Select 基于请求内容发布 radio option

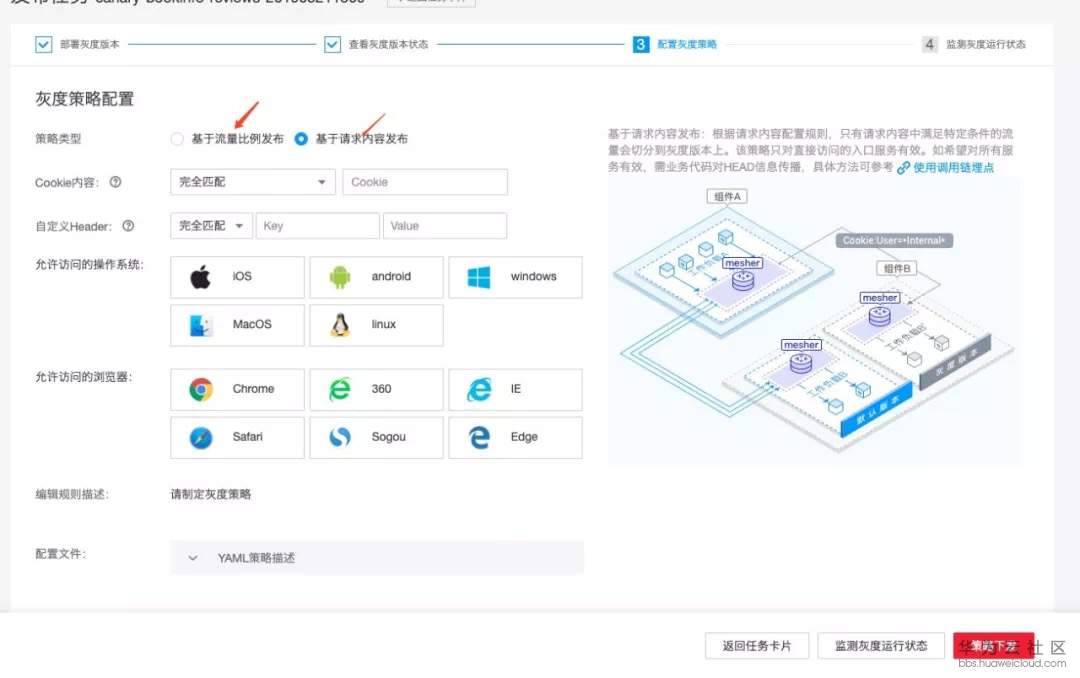pos(301,139)
